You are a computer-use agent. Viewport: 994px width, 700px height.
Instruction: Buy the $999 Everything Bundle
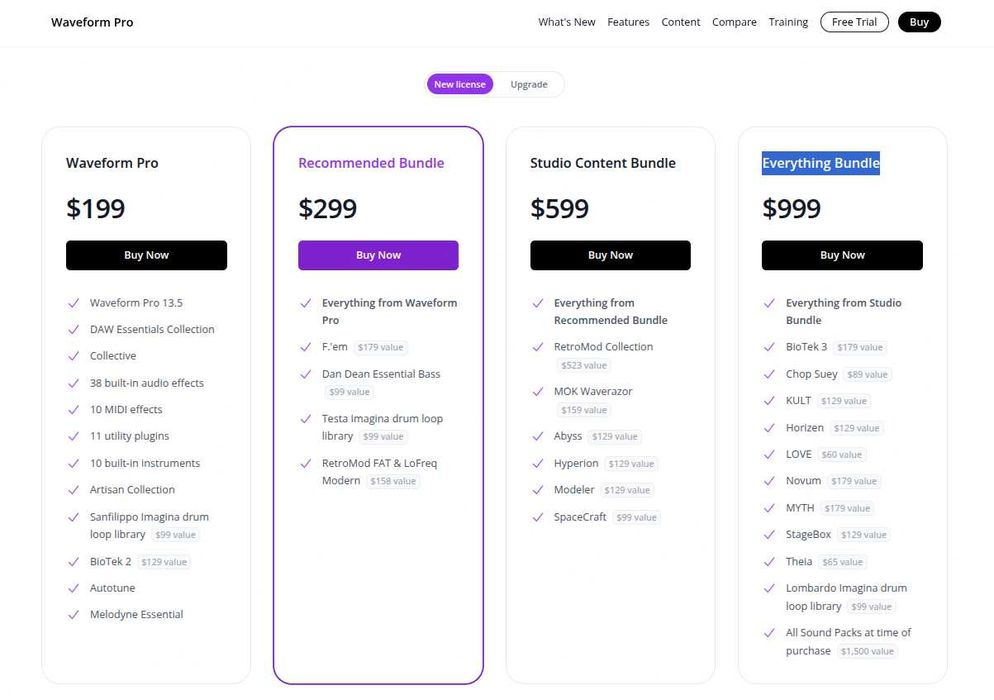pyautogui.click(x=842, y=255)
